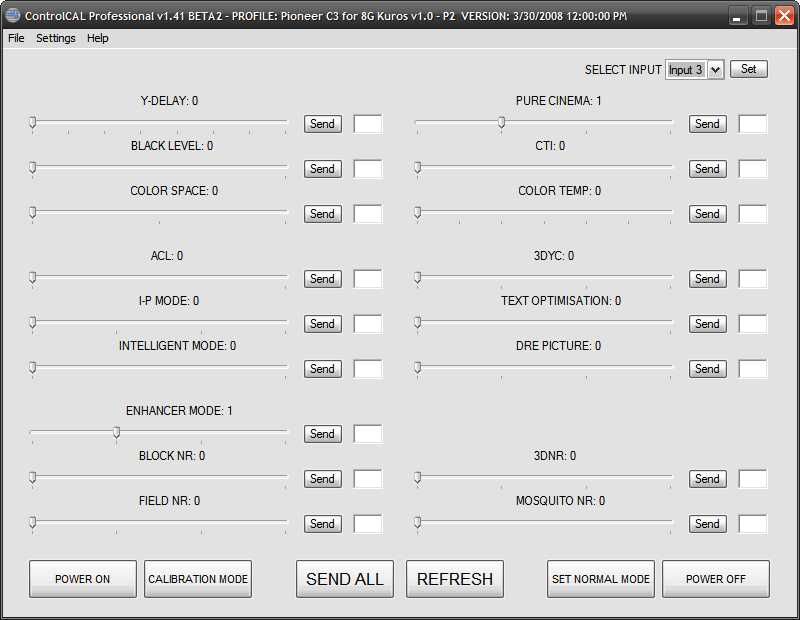Send the TEXT OPTIMISATION value

[x=708, y=324]
